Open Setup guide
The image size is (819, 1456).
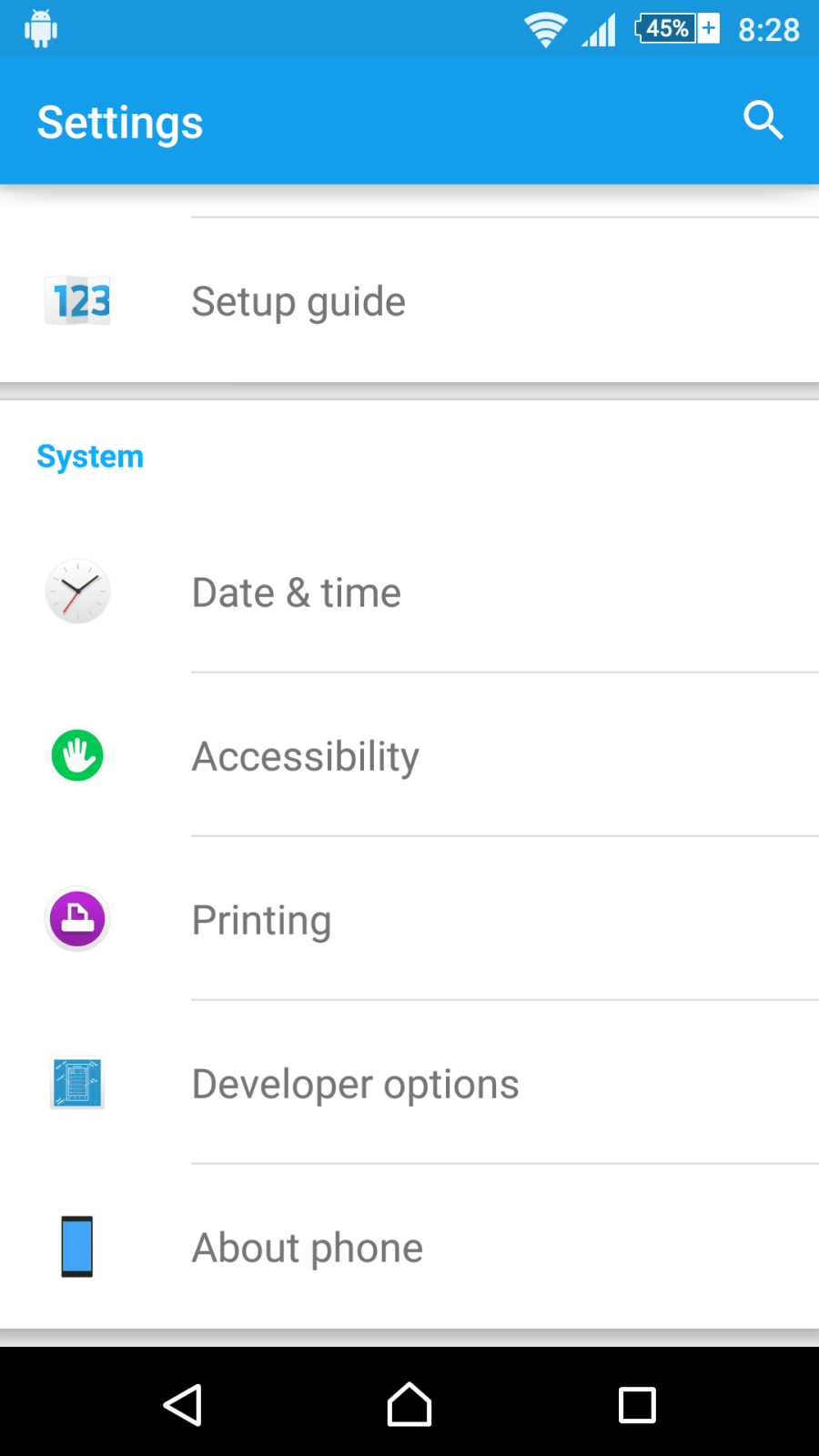(x=409, y=300)
